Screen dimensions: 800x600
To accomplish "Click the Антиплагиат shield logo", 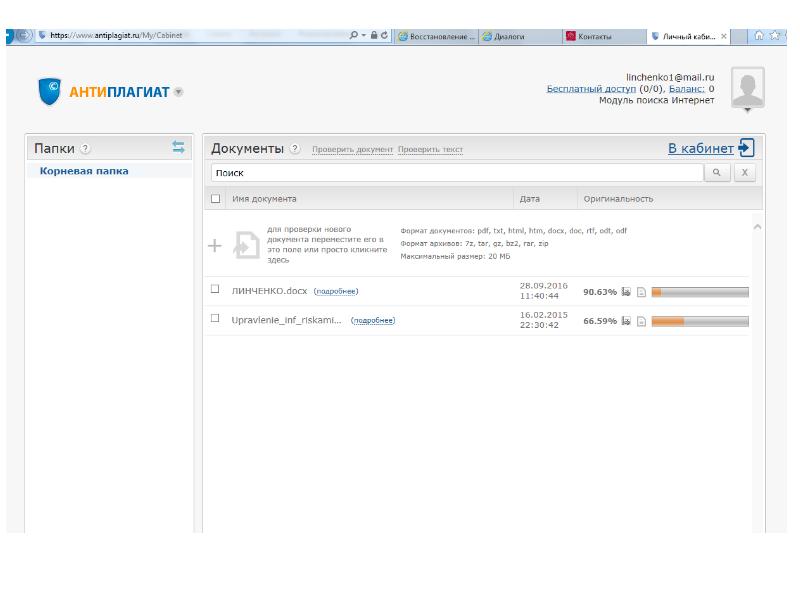I will [x=51, y=92].
